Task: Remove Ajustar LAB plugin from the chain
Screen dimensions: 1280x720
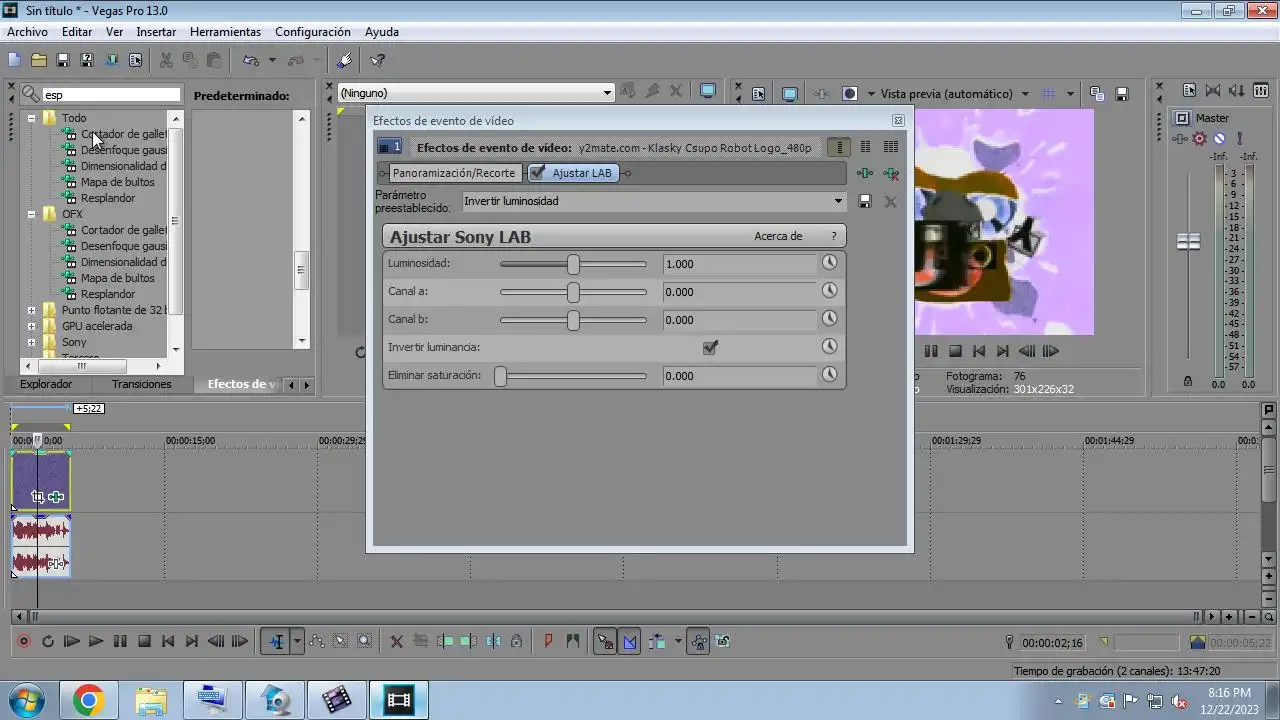Action: 891,173
